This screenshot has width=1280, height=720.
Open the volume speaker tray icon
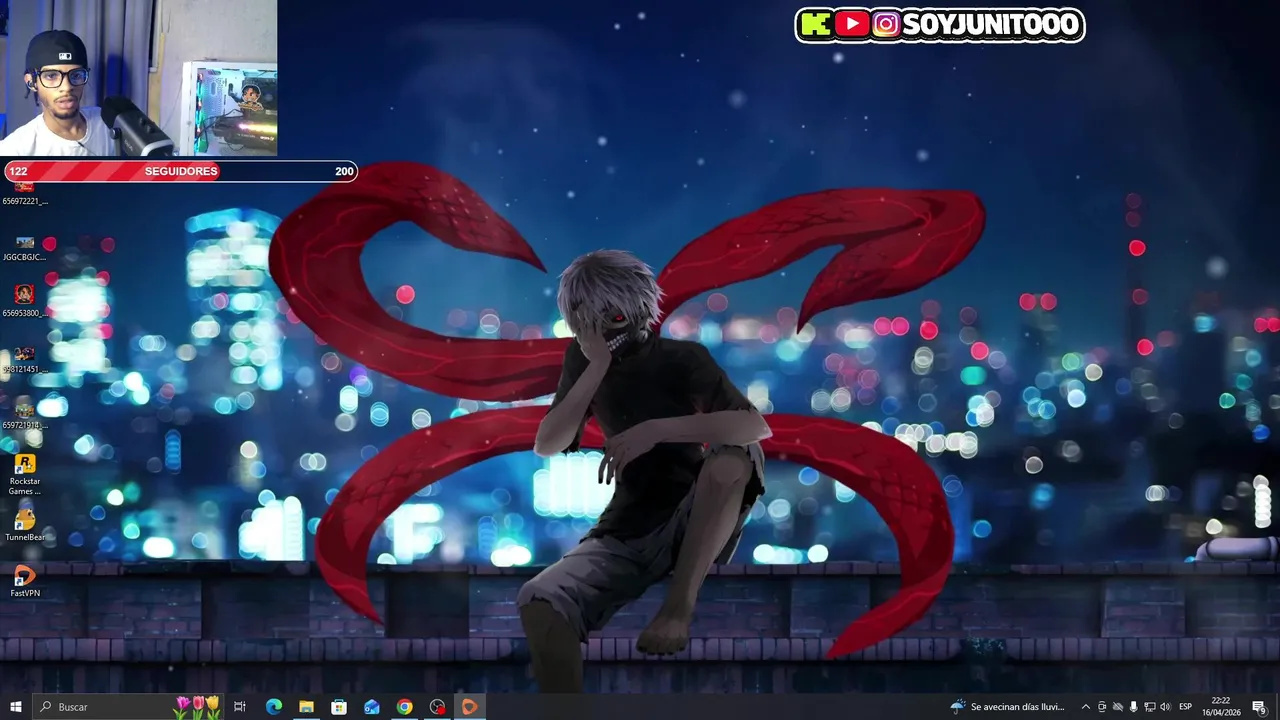coord(1165,707)
